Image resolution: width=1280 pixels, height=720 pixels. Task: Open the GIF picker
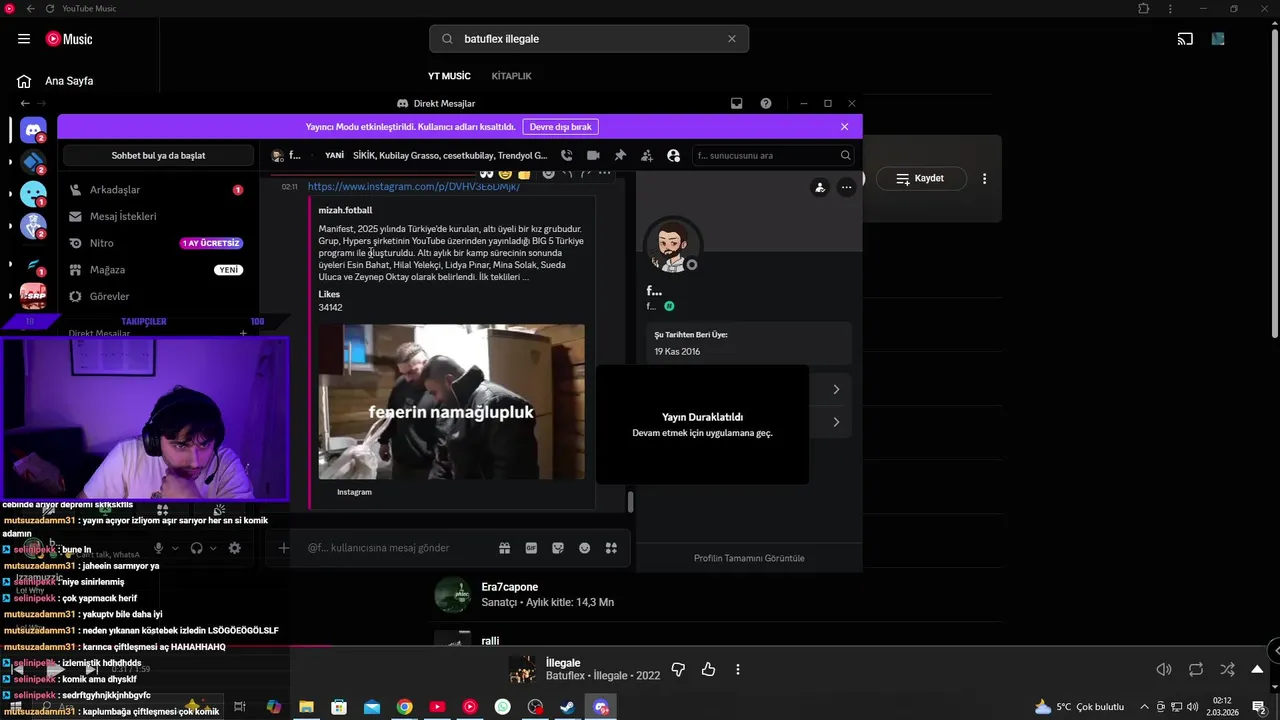pos(531,548)
